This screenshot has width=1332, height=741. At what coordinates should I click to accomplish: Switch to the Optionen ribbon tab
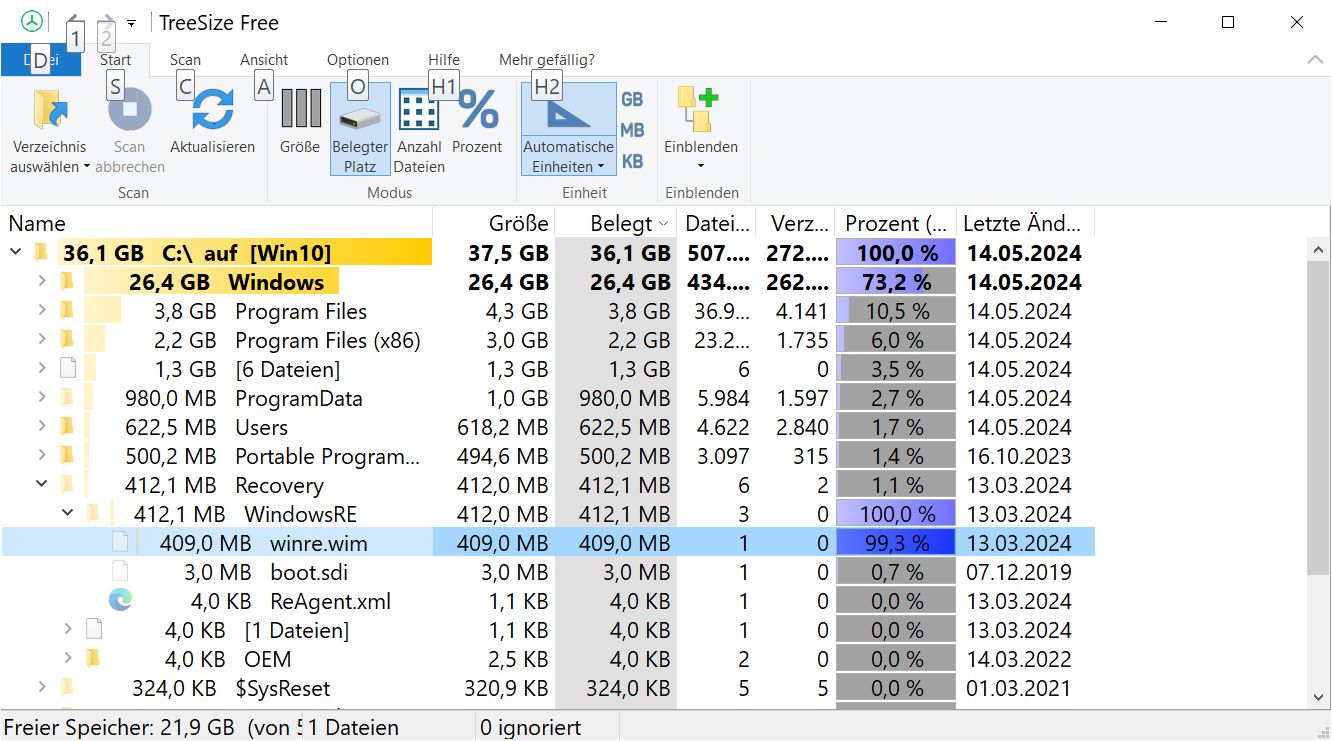358,60
